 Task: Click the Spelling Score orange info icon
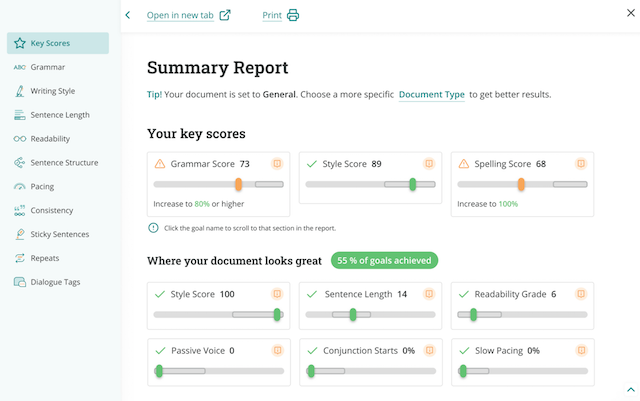[x=581, y=164]
